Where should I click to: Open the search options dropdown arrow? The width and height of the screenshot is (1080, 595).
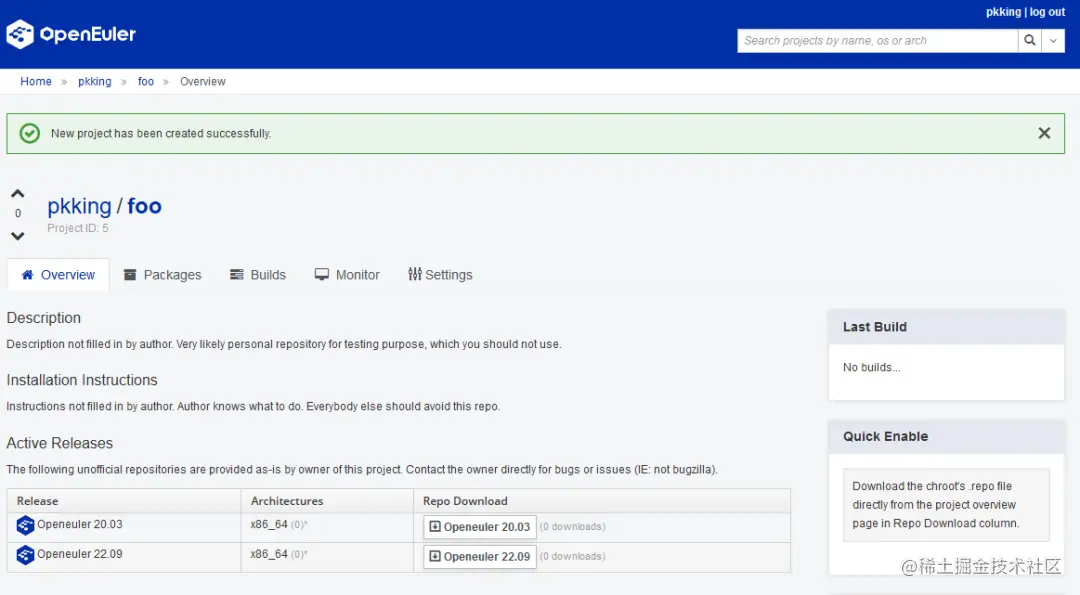pos(1052,41)
